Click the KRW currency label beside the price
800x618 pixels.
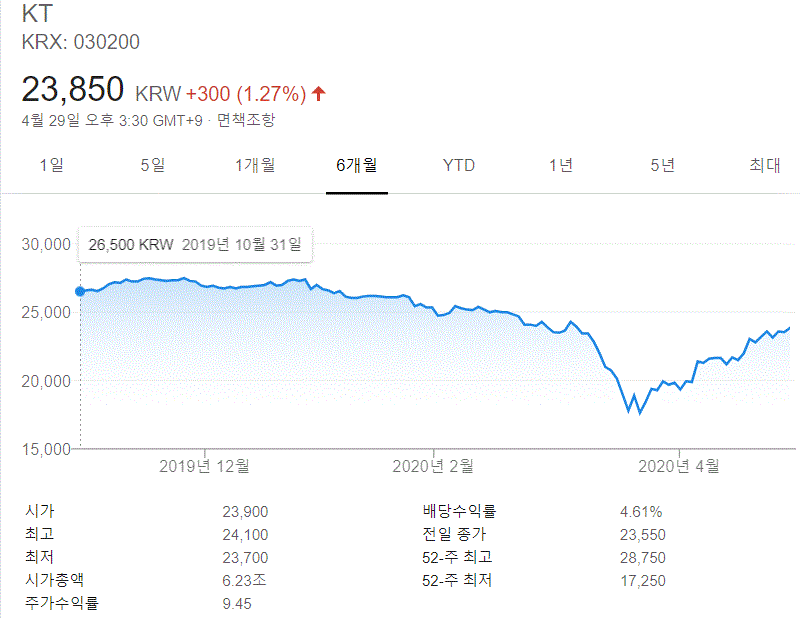(x=158, y=94)
